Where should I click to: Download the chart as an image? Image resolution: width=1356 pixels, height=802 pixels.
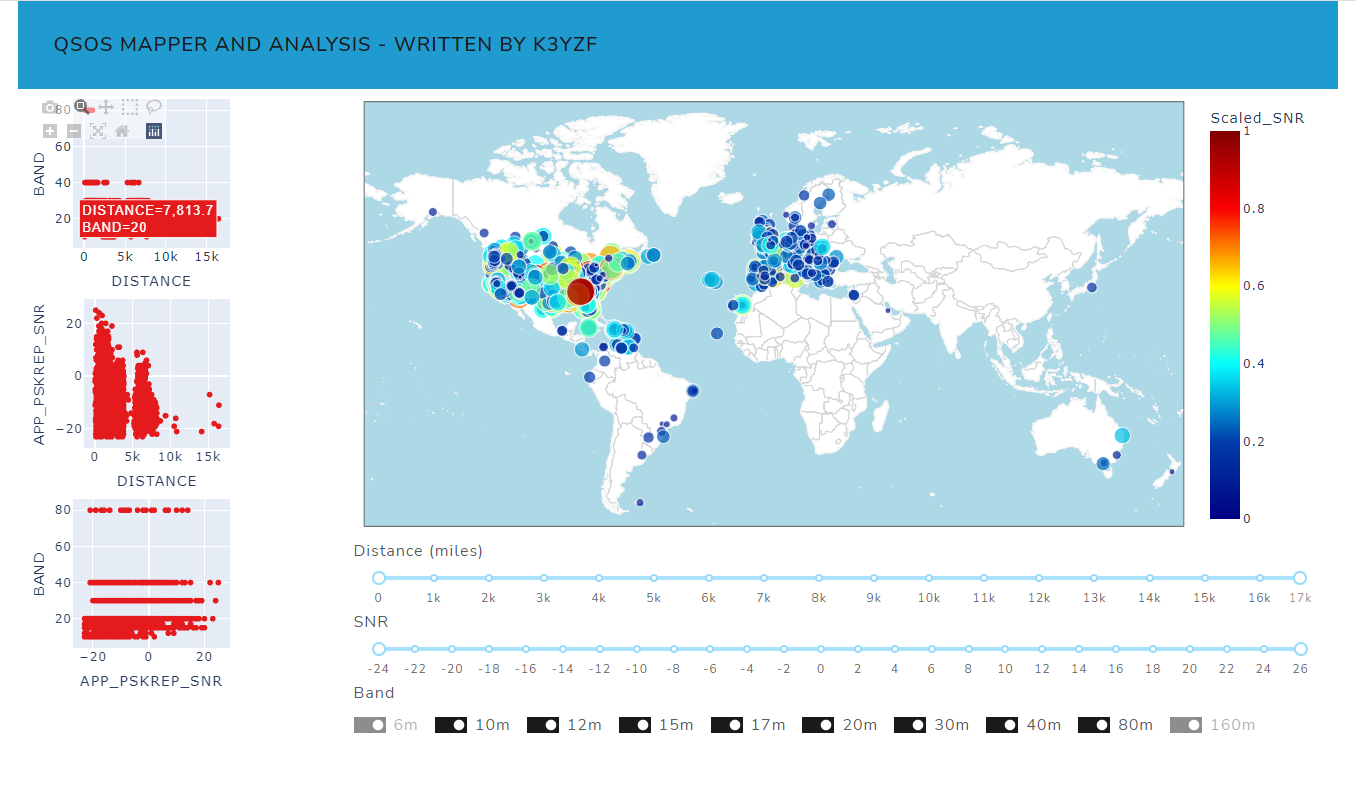pos(49,107)
